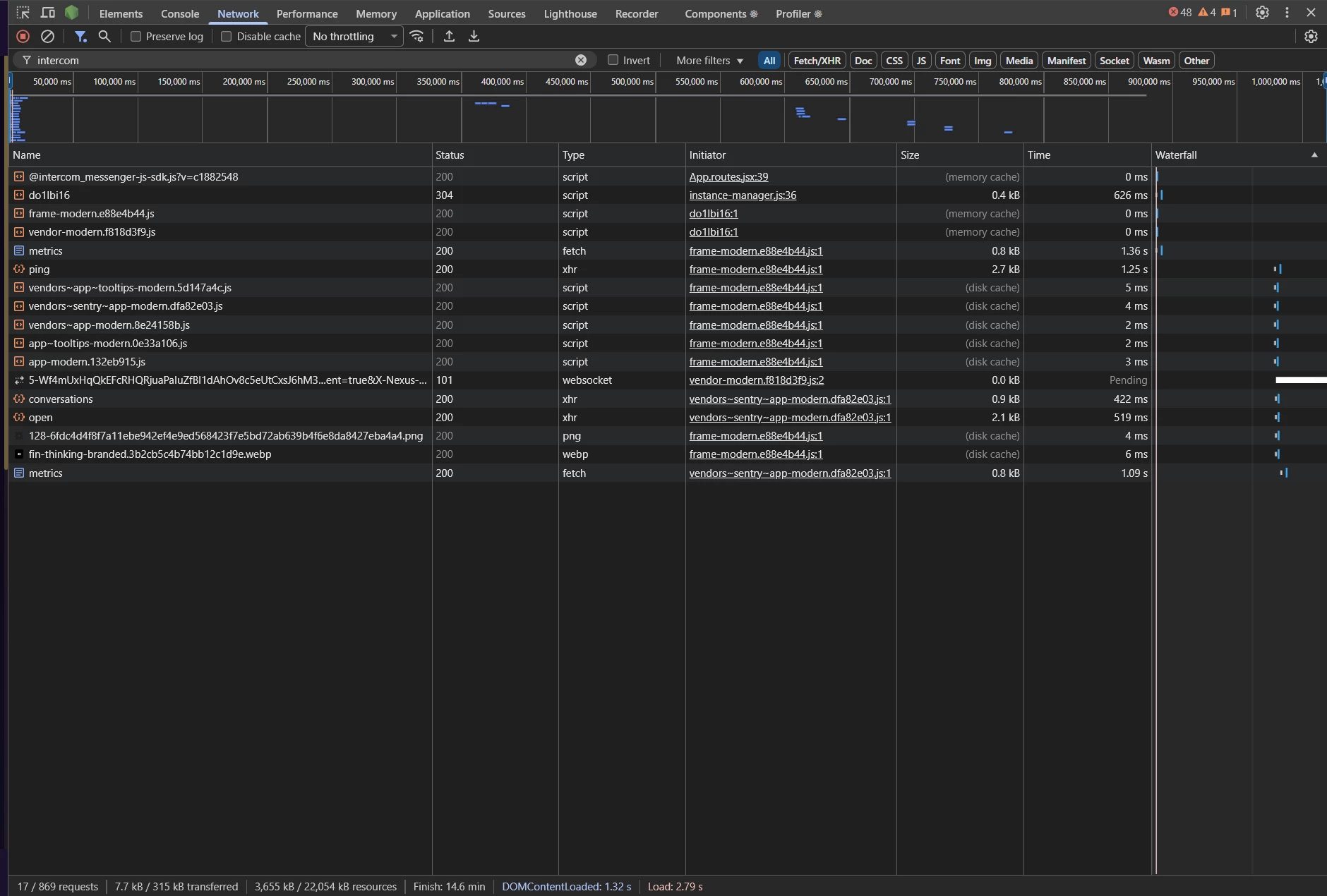Toggle the Waterfall column sort arrow
The width and height of the screenshot is (1327, 896).
[x=1314, y=155]
